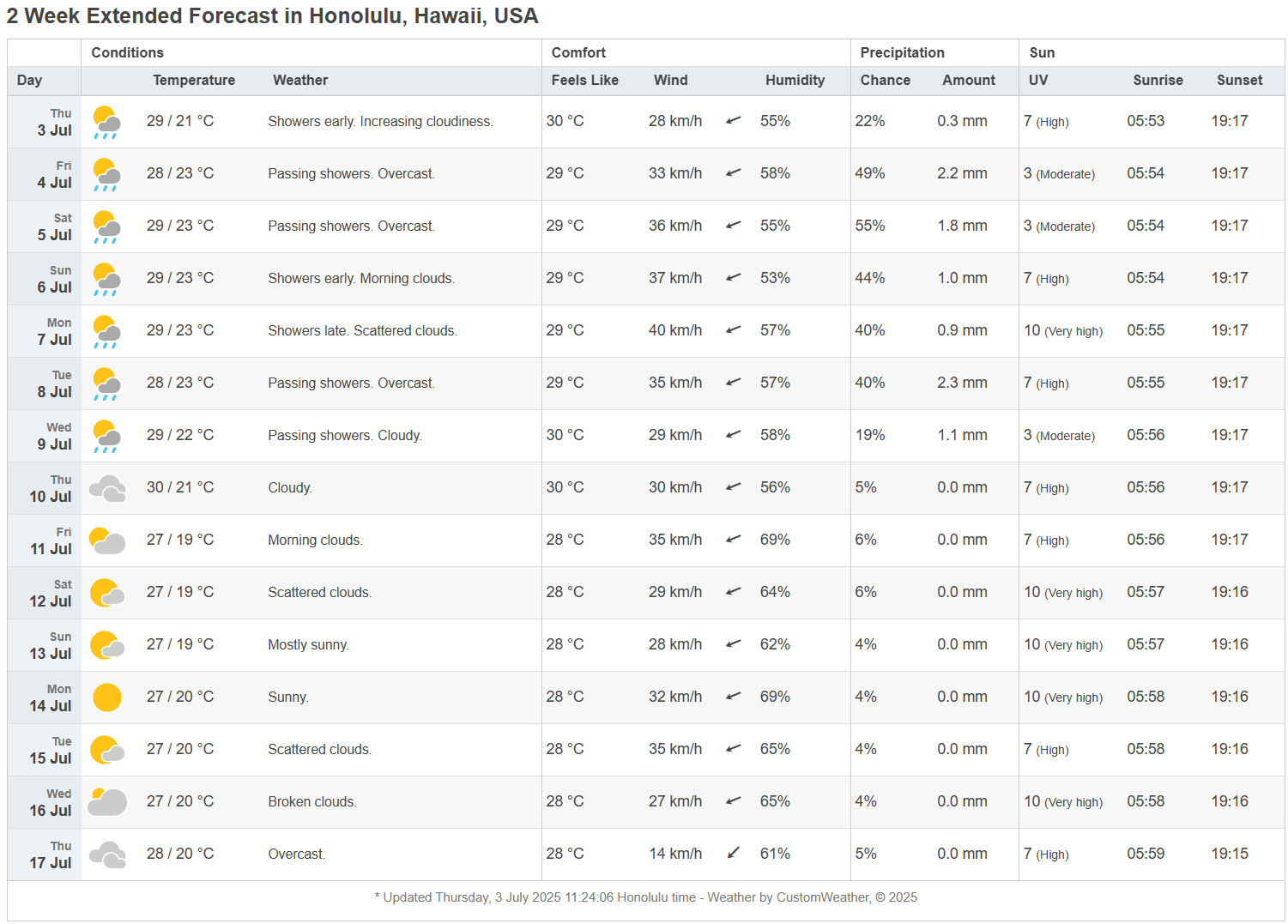Click the weather icon for Thu 3 Jul
This screenshot has height=924, width=1288.
[x=106, y=122]
